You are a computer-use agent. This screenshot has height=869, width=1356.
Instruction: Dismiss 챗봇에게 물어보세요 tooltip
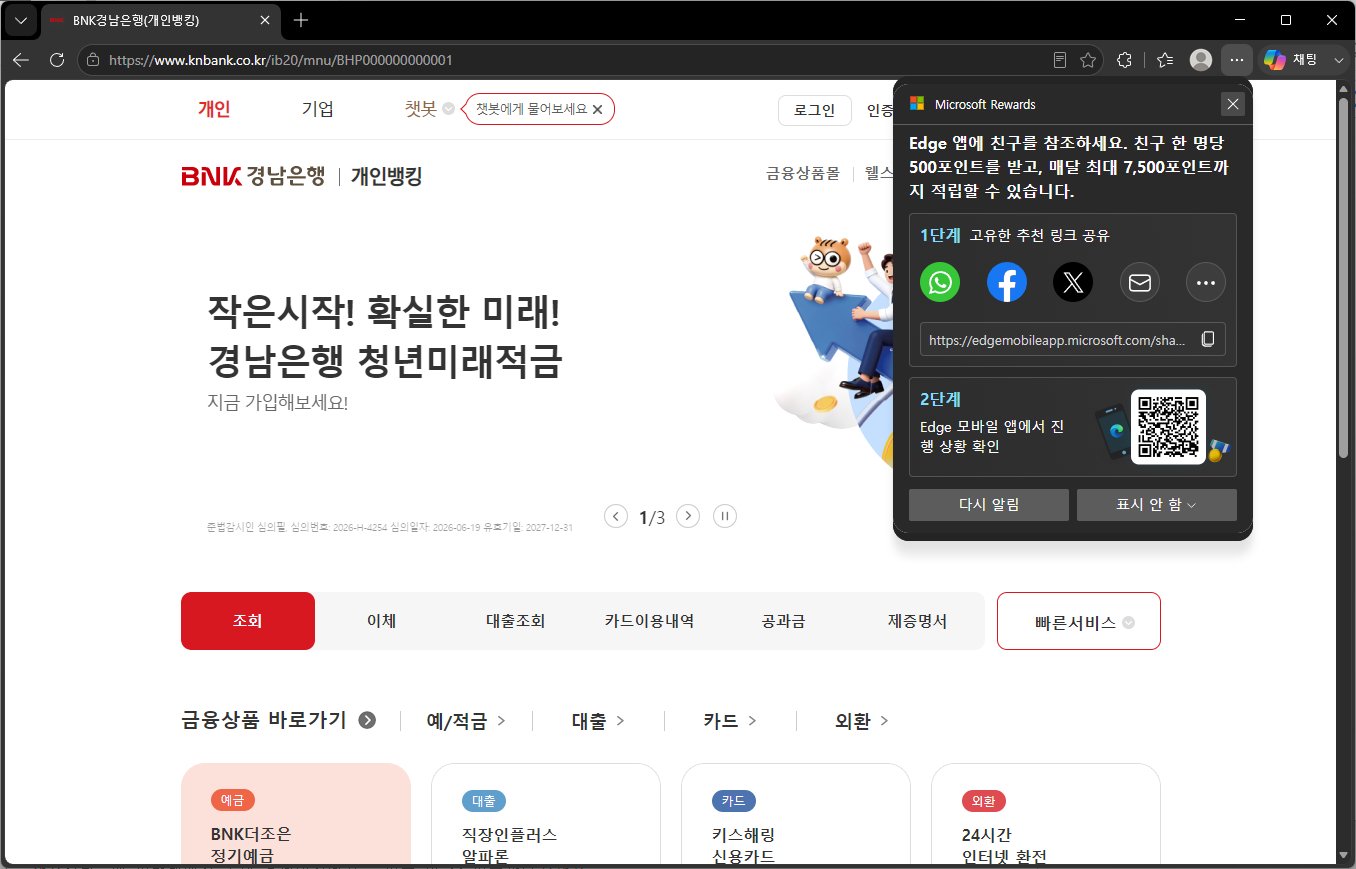pyautogui.click(x=597, y=109)
